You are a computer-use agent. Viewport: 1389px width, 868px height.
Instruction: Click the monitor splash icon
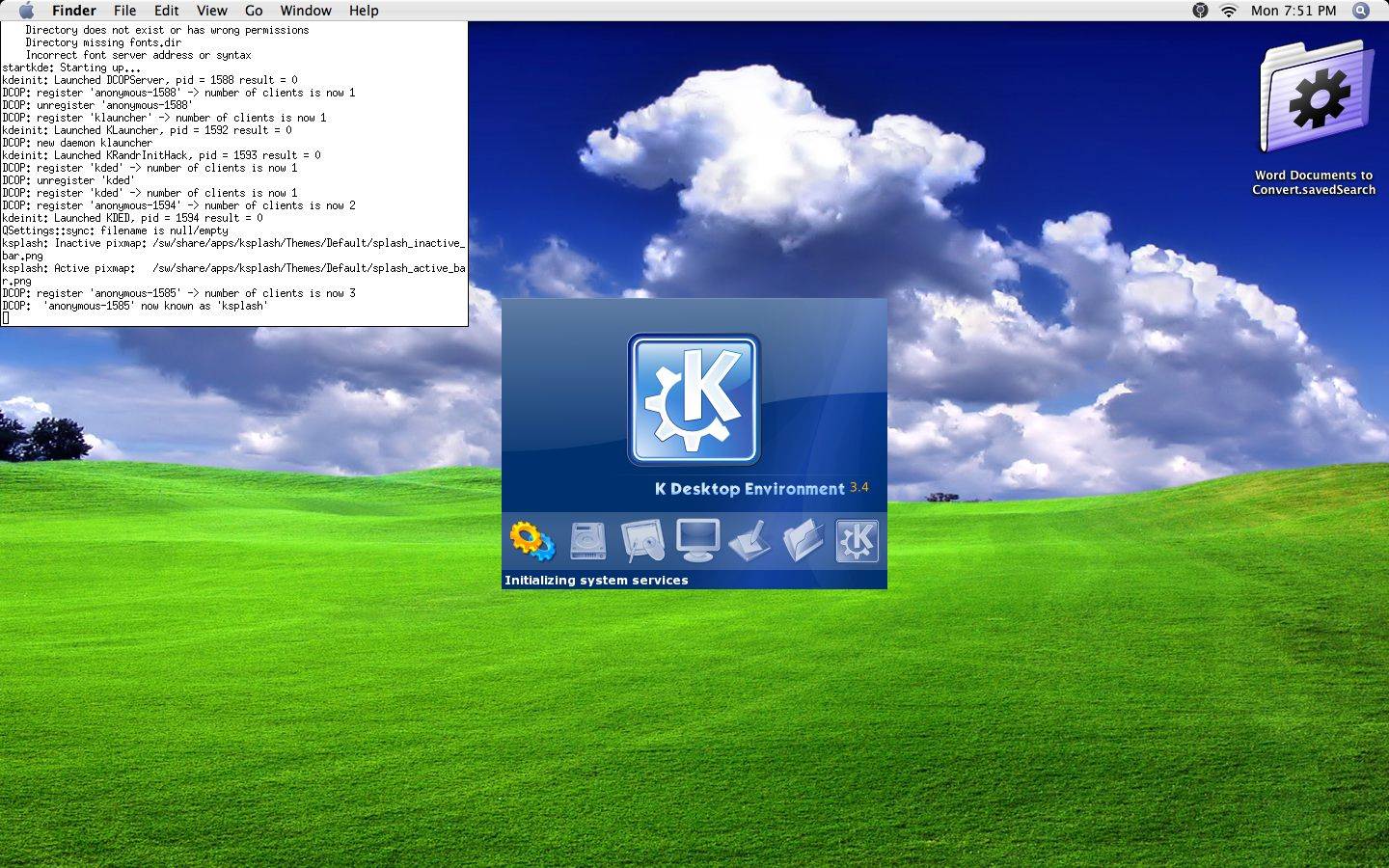pos(697,540)
